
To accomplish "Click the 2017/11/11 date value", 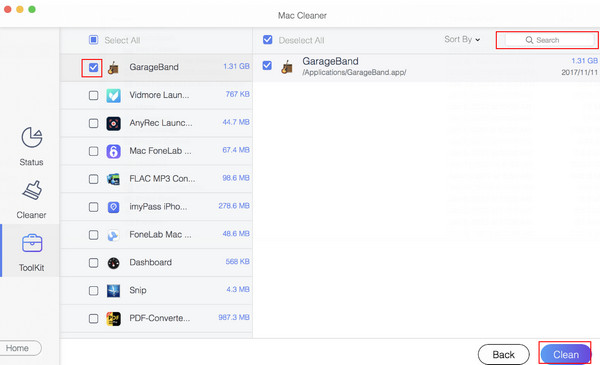I will [x=579, y=72].
